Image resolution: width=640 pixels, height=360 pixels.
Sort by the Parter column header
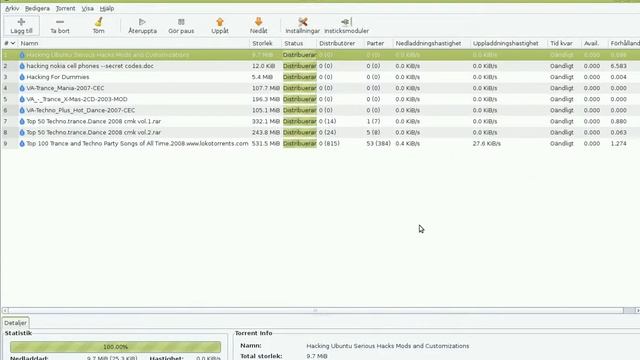(x=378, y=43)
